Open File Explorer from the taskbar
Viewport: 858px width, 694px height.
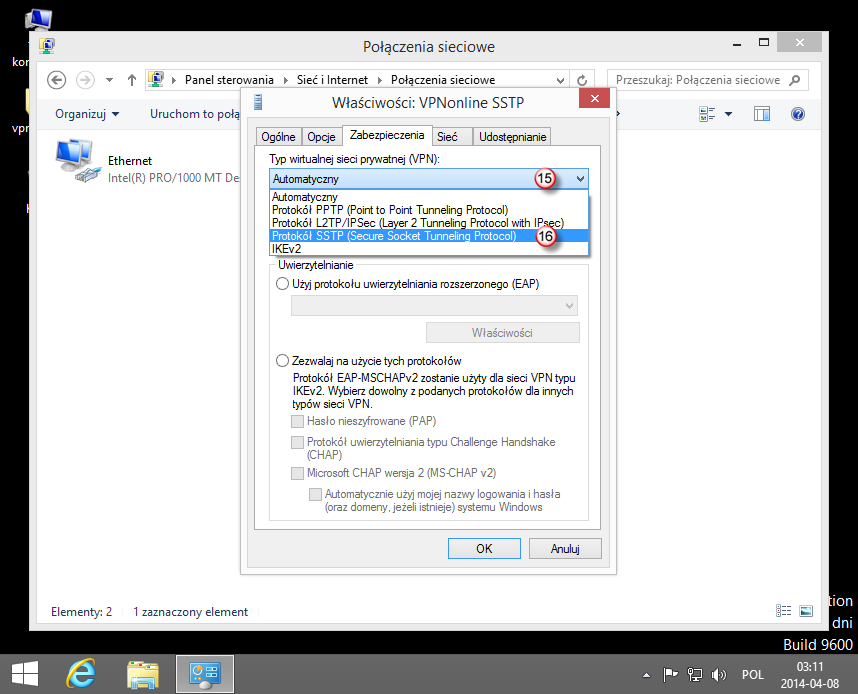point(143,674)
